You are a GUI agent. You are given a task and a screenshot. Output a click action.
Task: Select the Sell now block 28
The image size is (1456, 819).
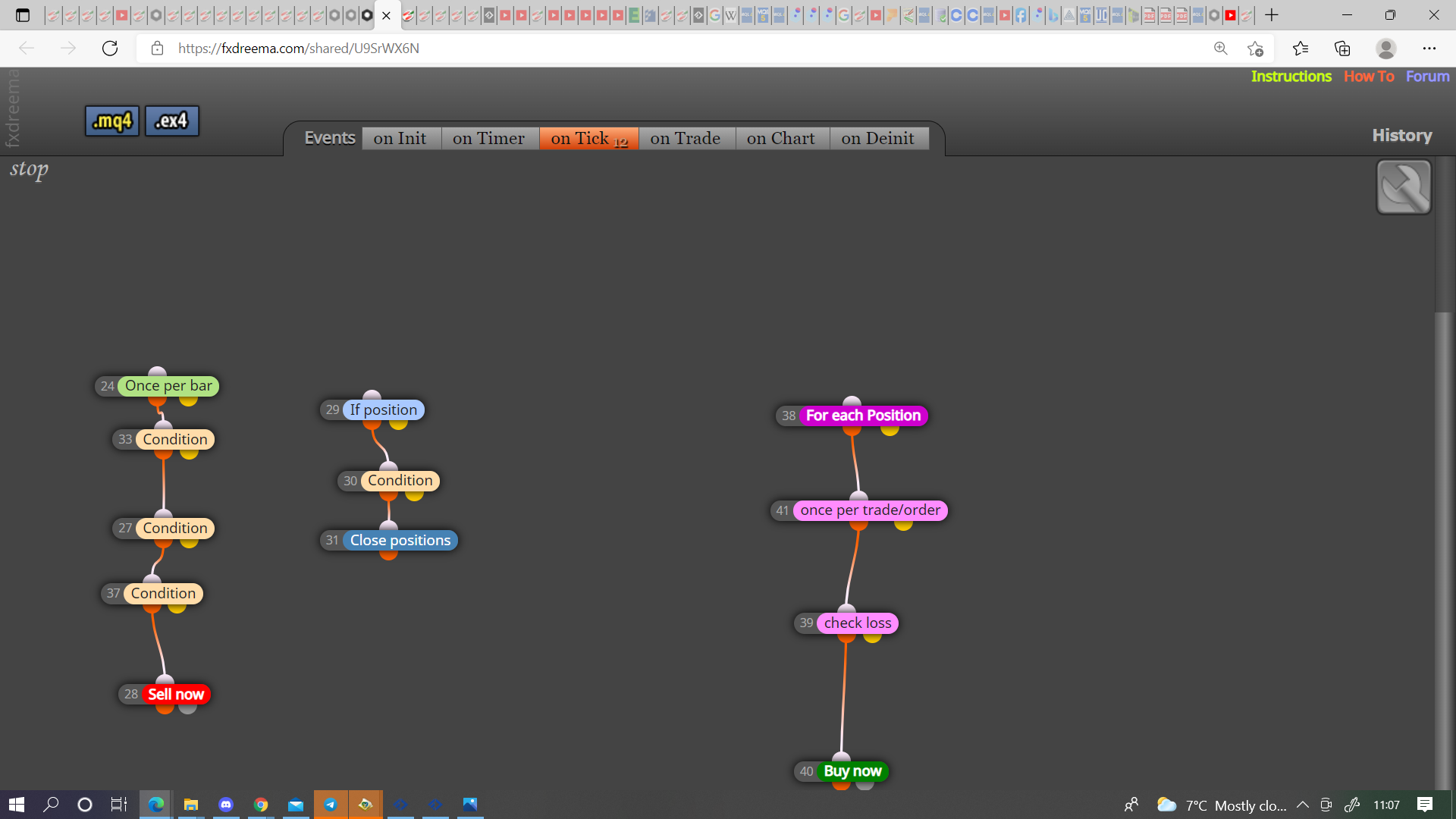pos(176,694)
